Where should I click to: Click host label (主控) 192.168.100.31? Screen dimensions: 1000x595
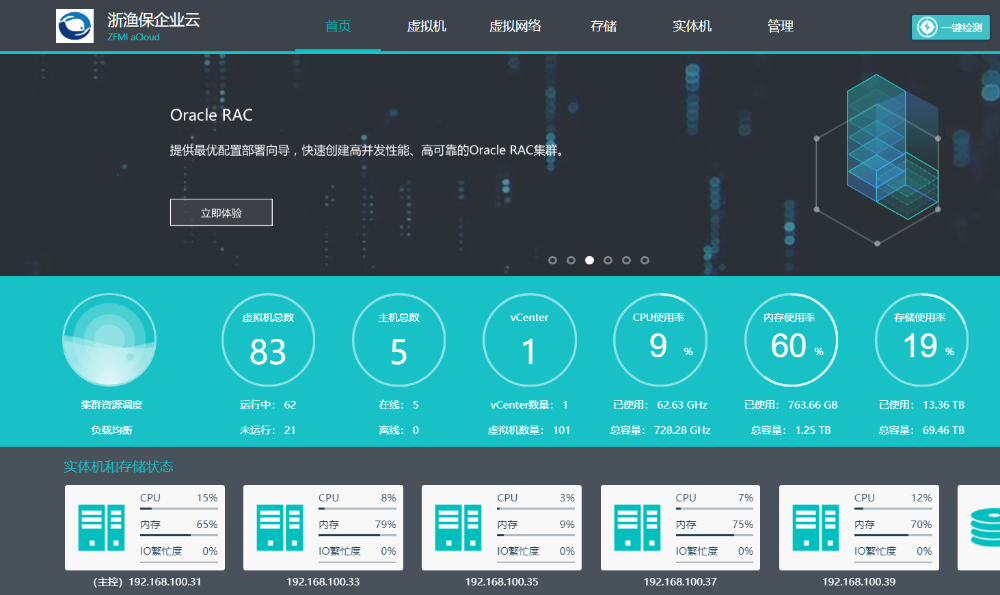(147, 582)
